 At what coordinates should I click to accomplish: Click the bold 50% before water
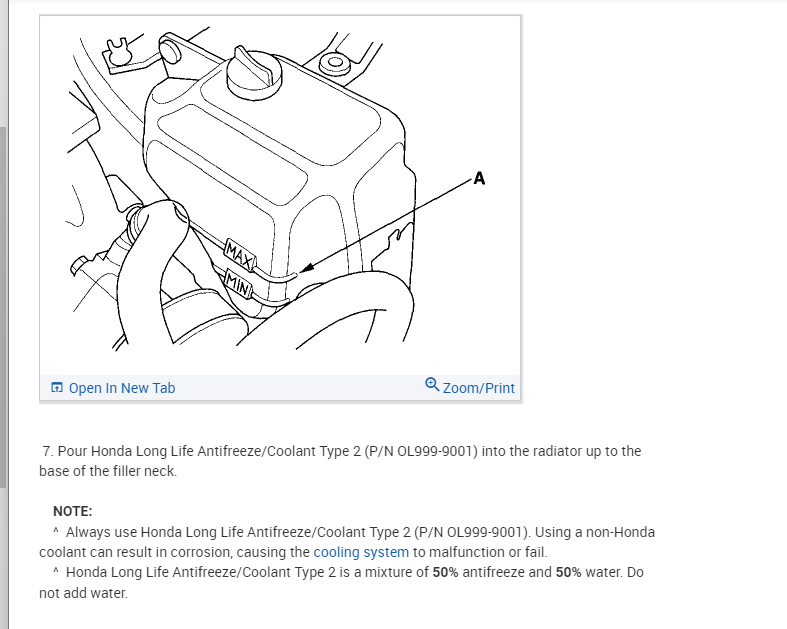click(x=568, y=572)
